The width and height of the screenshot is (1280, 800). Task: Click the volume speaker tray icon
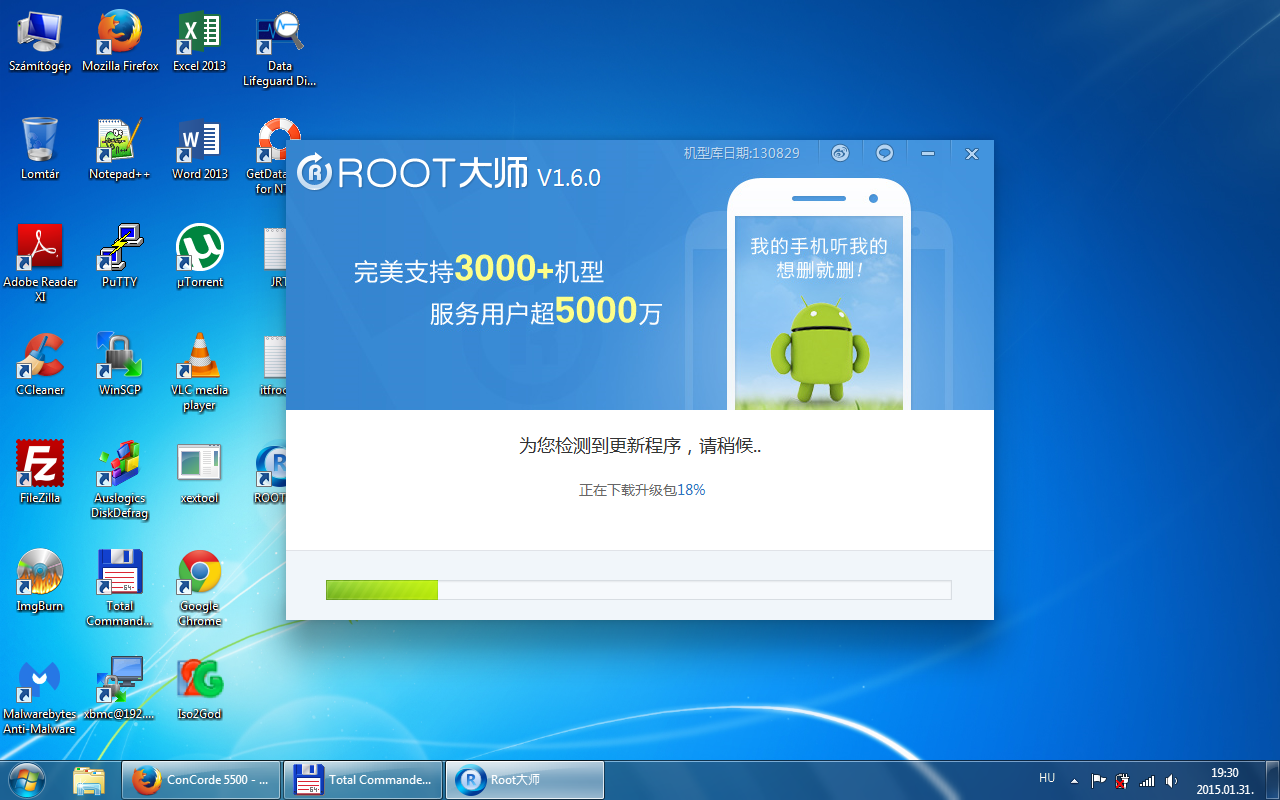point(1171,780)
